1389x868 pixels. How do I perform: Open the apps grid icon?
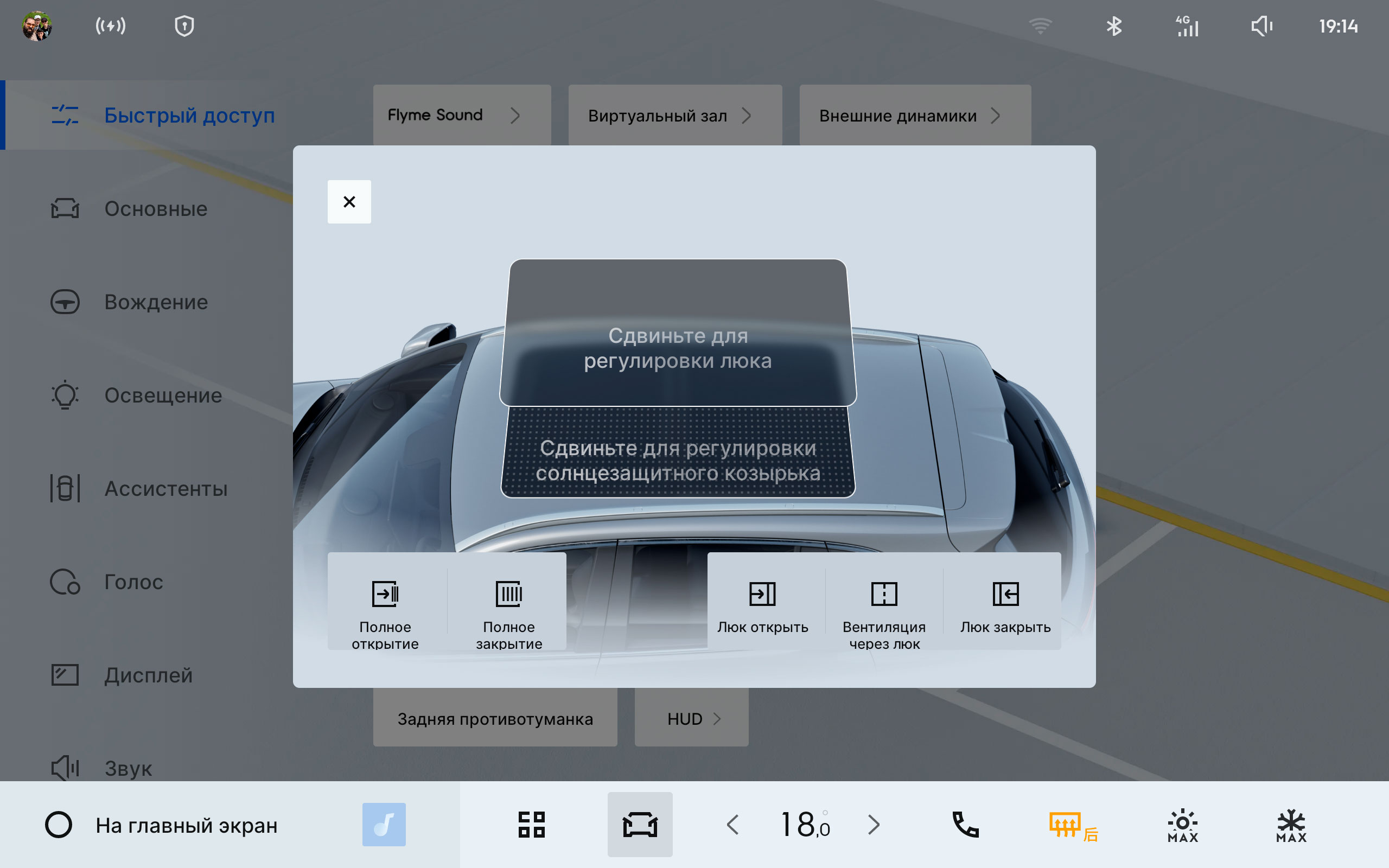[531, 825]
